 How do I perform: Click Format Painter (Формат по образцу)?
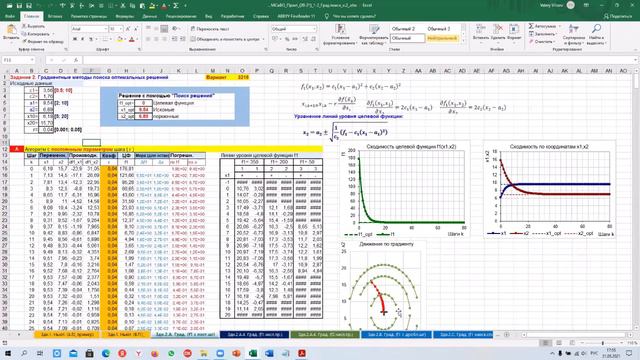click(43, 41)
